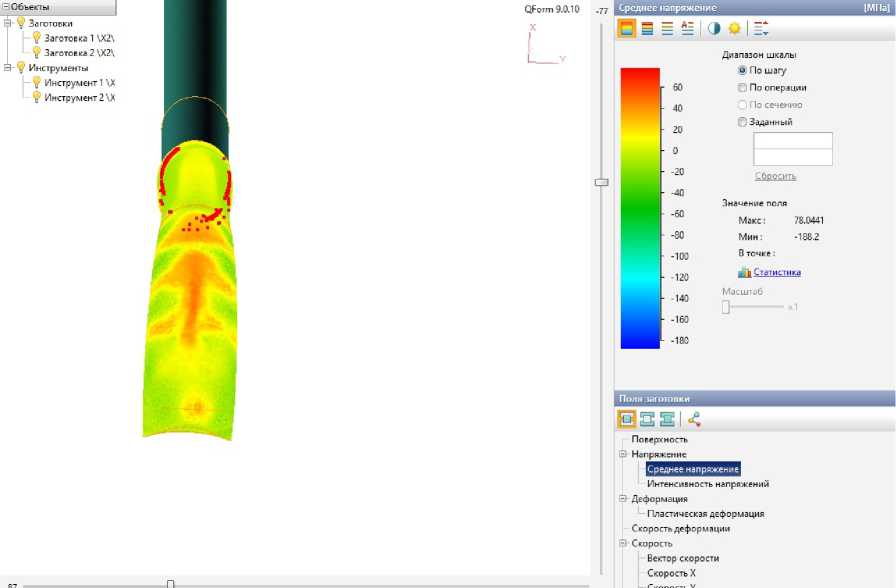
Task: Collapse the Заготовки tree node
Action: pyautogui.click(x=7, y=23)
